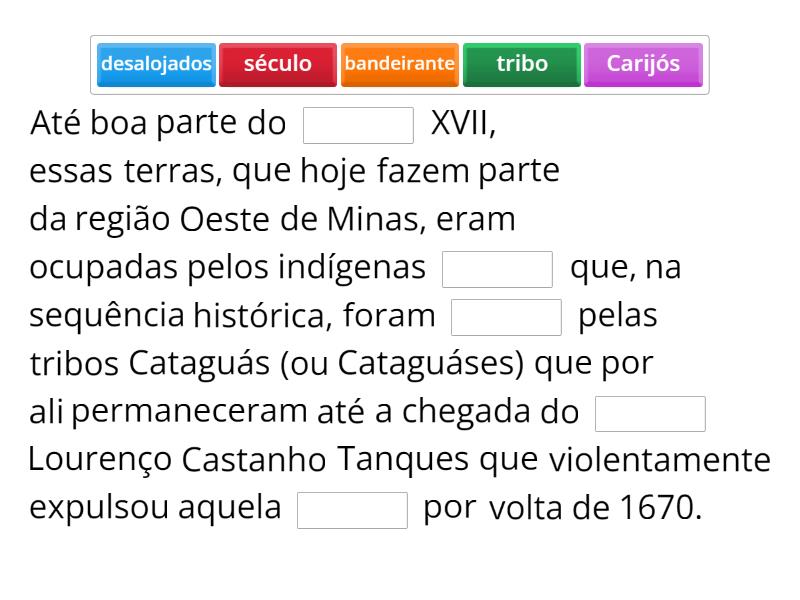Click the word '(ou Cataguáses)' in parentheses
Image resolution: width=800 pixels, height=600 pixels.
pyautogui.click(x=402, y=364)
